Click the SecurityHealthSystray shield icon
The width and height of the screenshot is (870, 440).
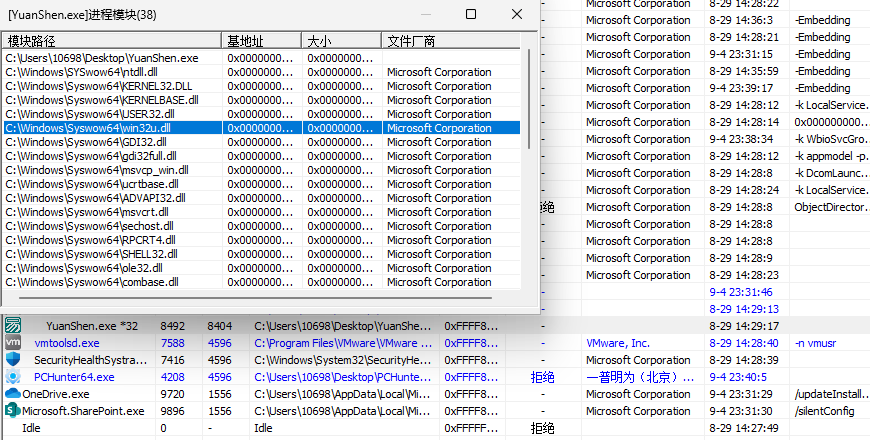click(x=13, y=360)
